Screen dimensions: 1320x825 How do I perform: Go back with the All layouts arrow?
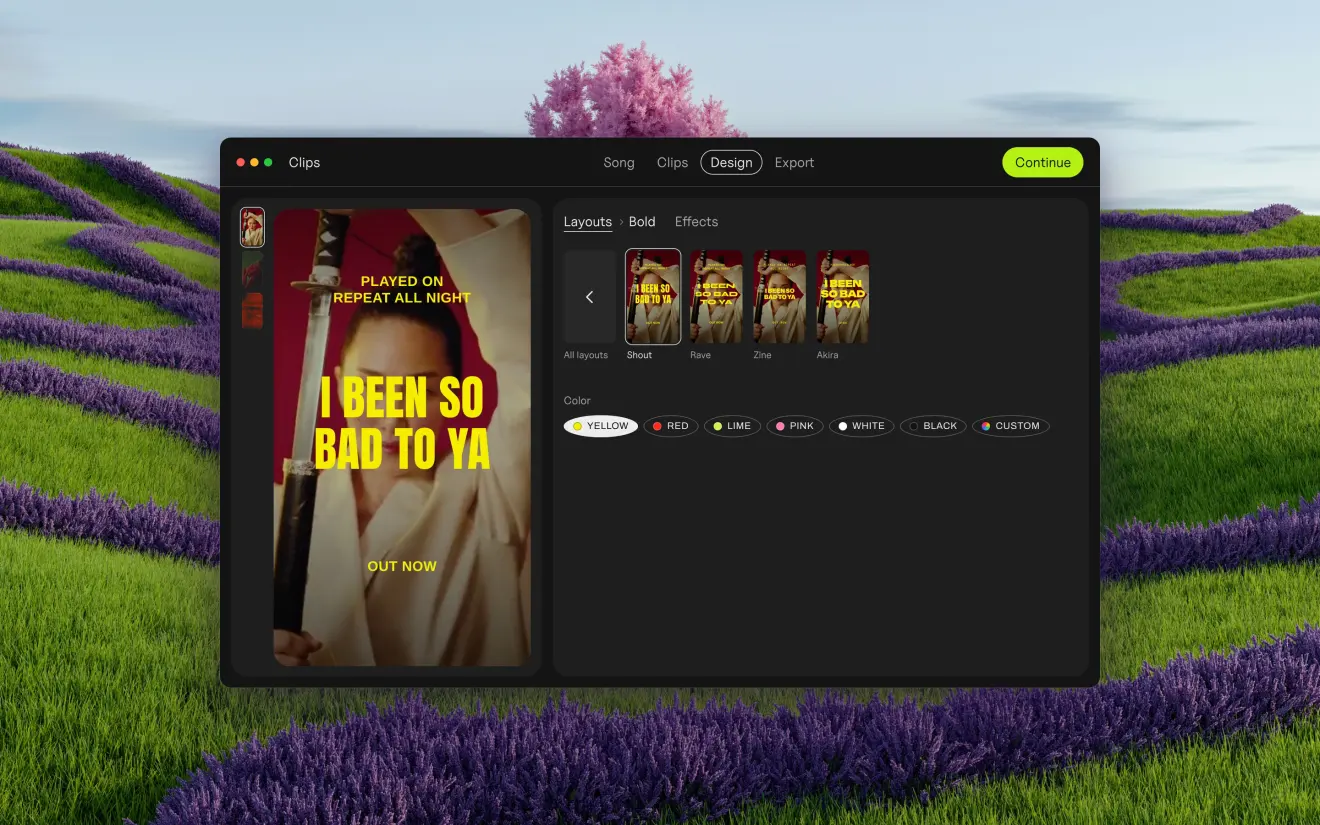[x=589, y=297]
